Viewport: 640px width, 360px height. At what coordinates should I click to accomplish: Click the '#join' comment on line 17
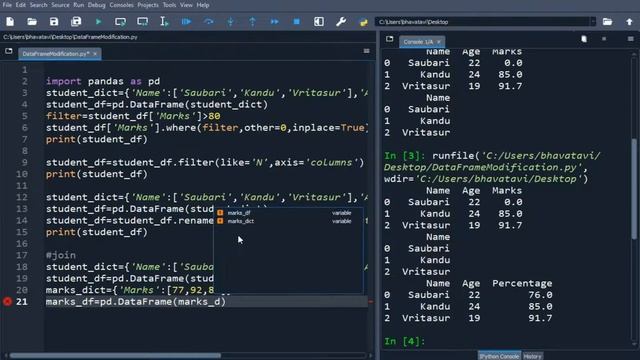[x=61, y=255]
